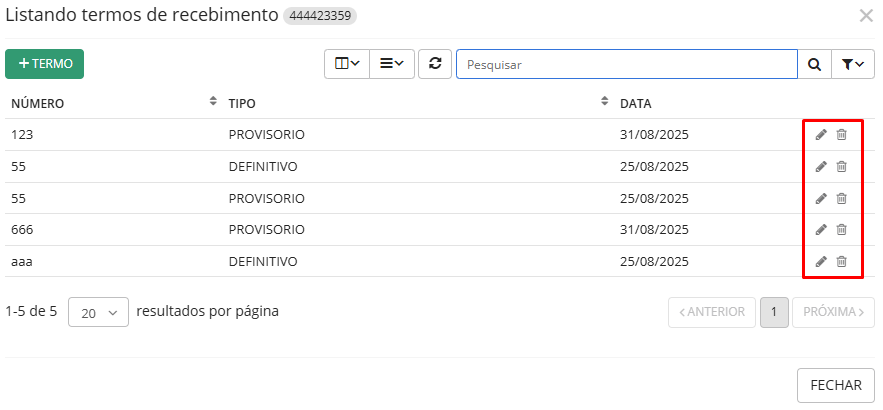
Task: Click the "Listando termos de recebimento" title
Action: click(142, 16)
